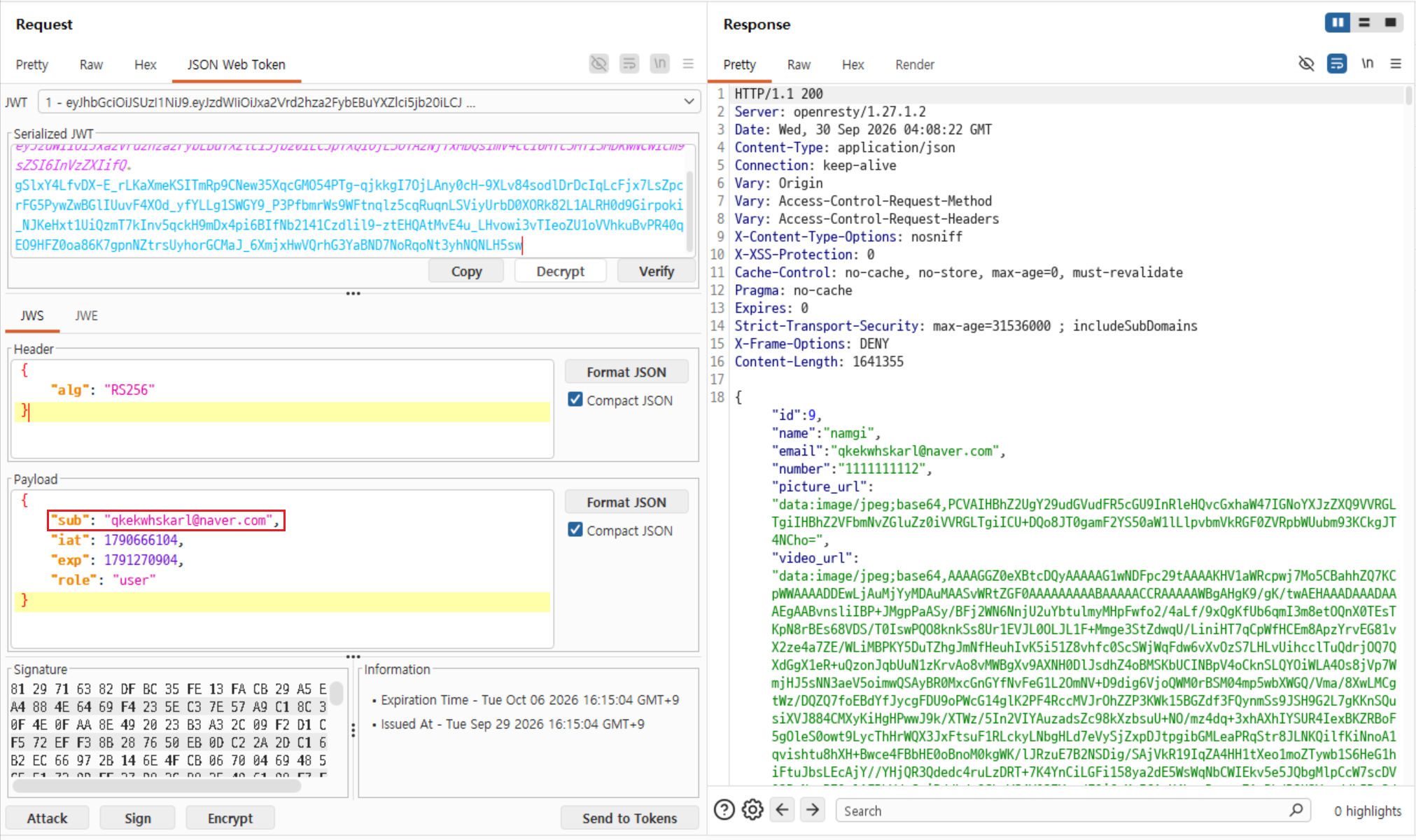
Task: Toggle hidden characters eye icon in Response panel
Action: 1306,64
